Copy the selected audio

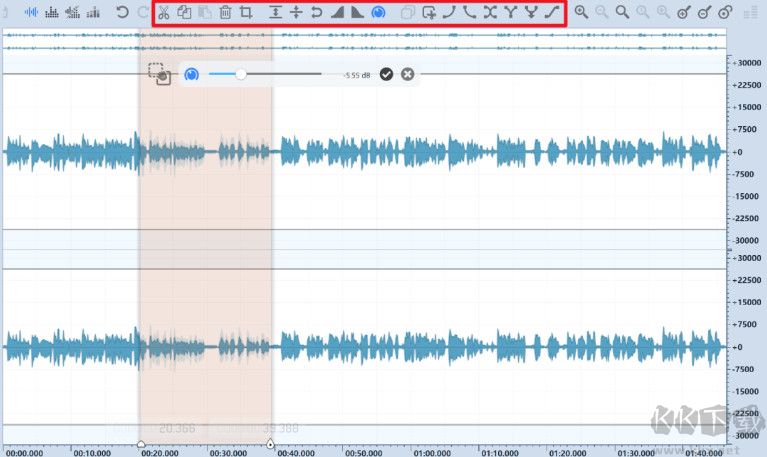[184, 12]
